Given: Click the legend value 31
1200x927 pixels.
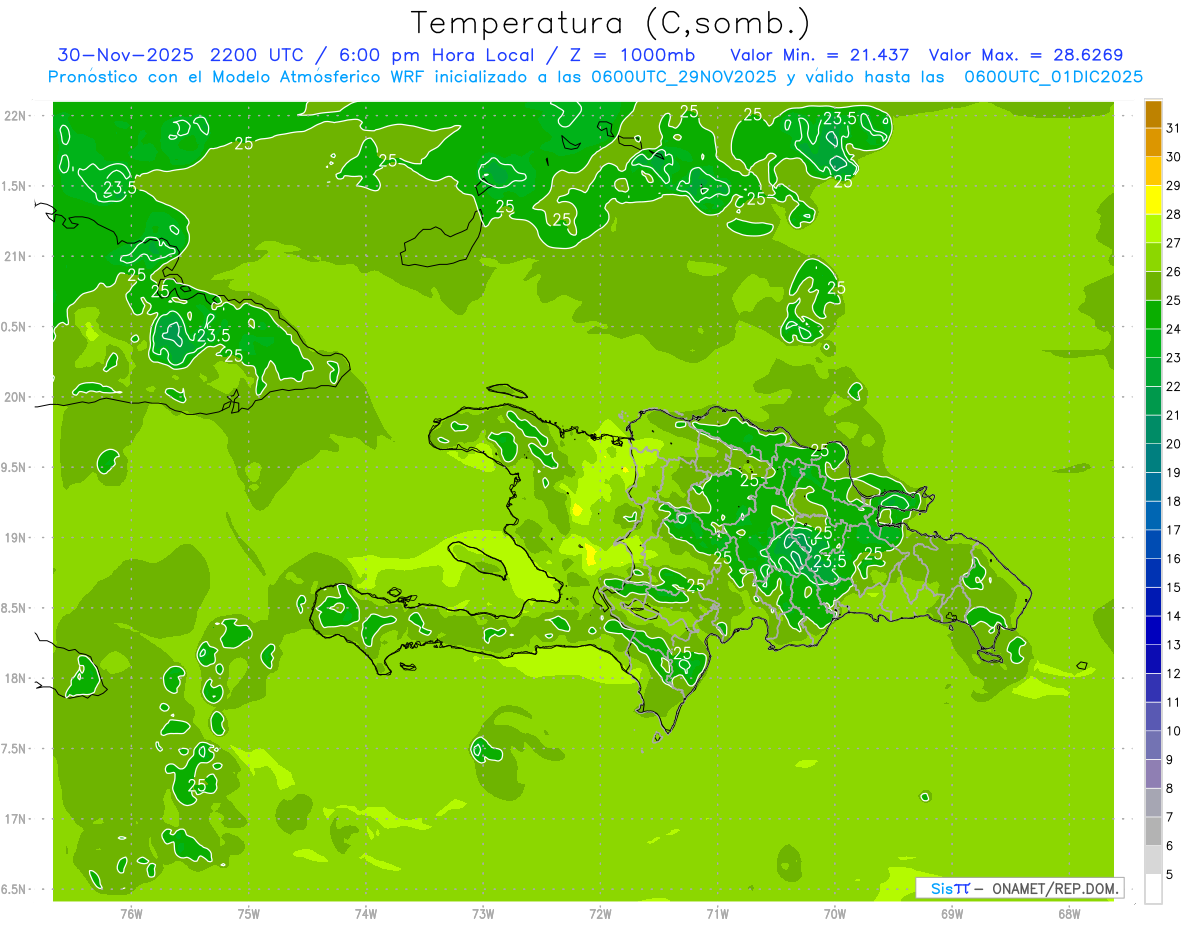Looking at the screenshot, I should tap(1174, 128).
